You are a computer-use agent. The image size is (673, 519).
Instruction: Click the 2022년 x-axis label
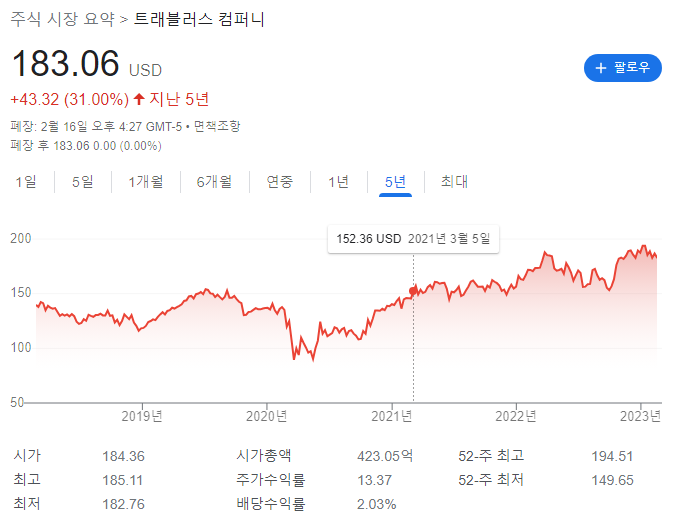(516, 416)
